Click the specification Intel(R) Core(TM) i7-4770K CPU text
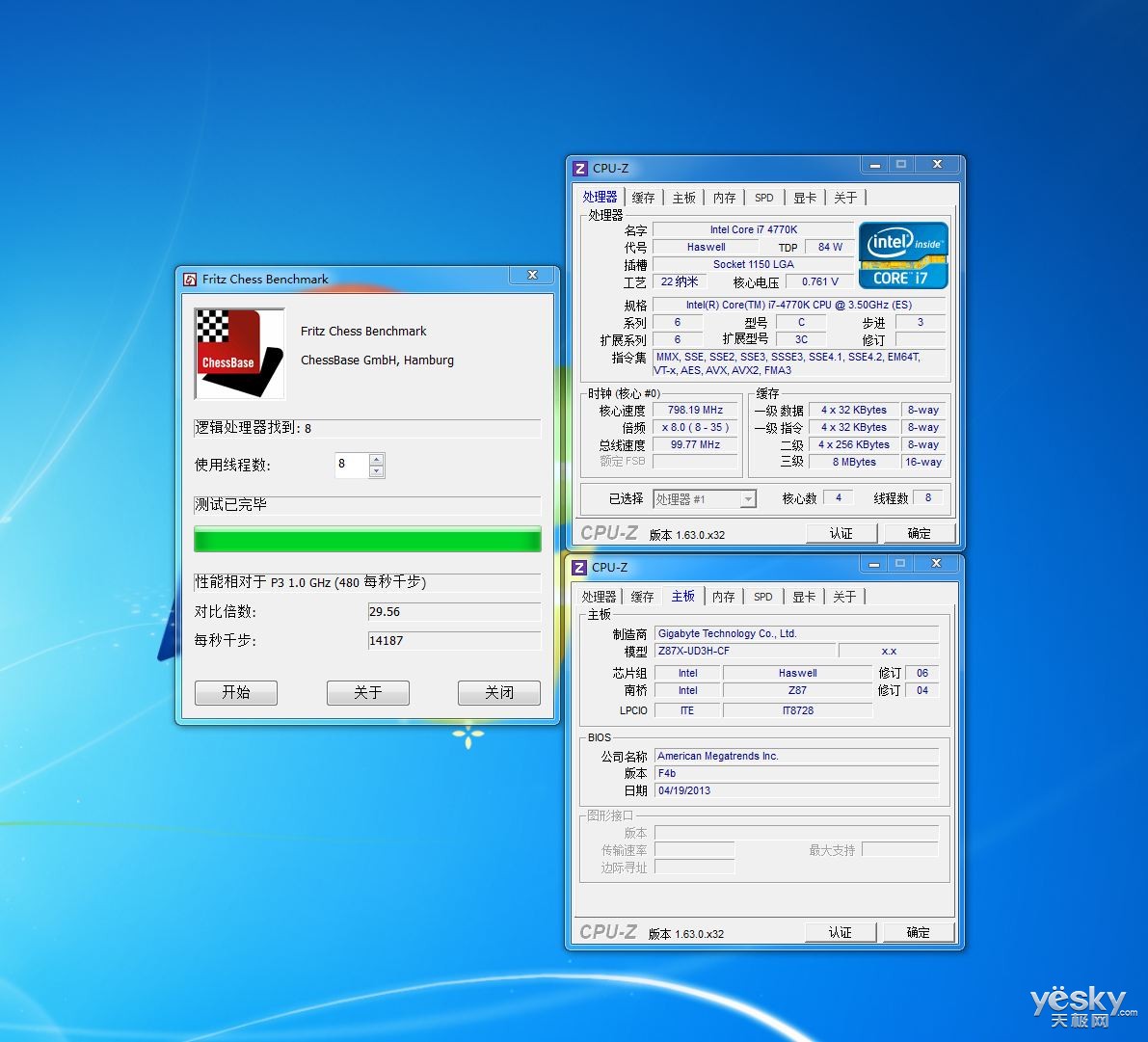 [x=799, y=305]
